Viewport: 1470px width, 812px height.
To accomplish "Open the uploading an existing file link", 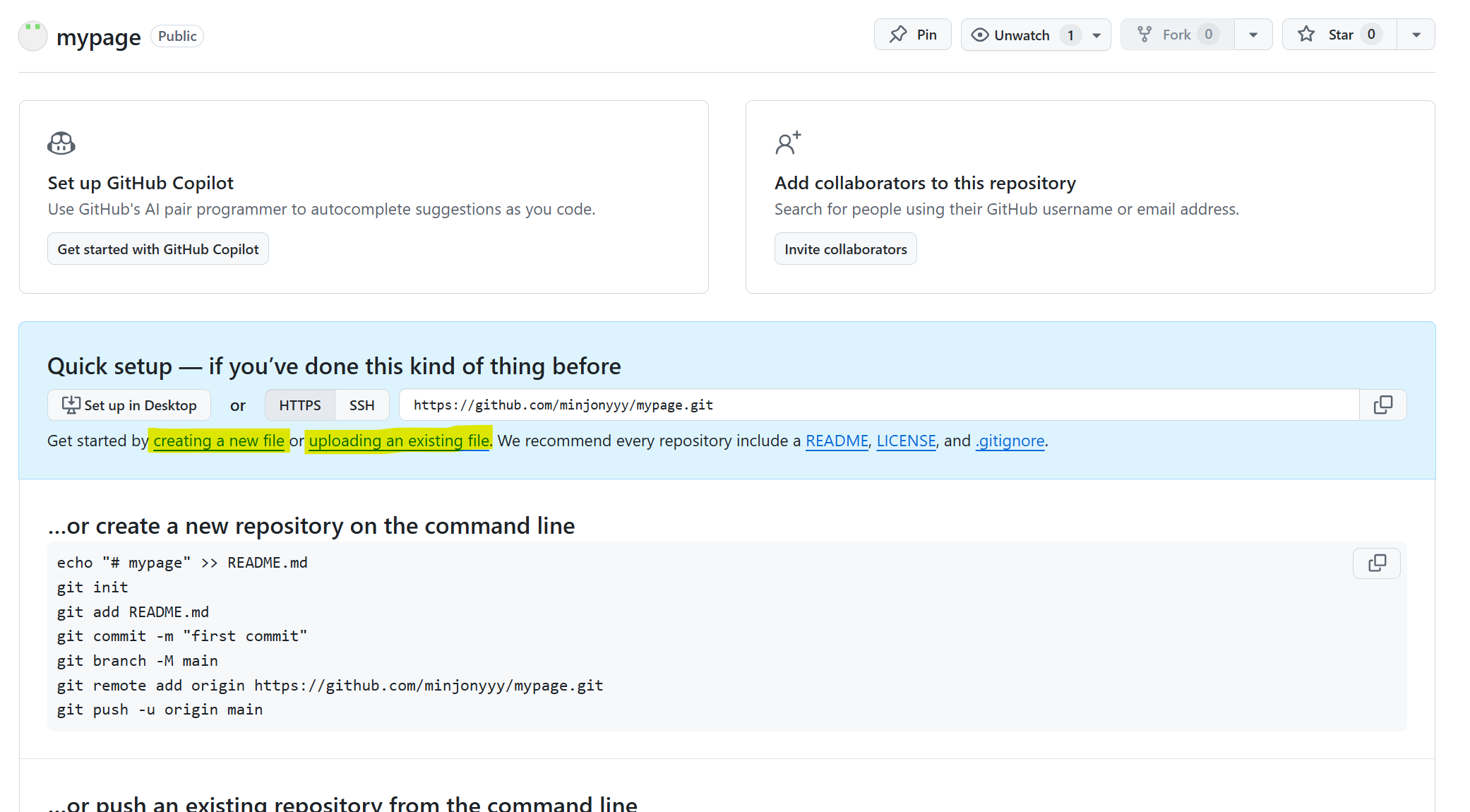I will (x=399, y=441).
